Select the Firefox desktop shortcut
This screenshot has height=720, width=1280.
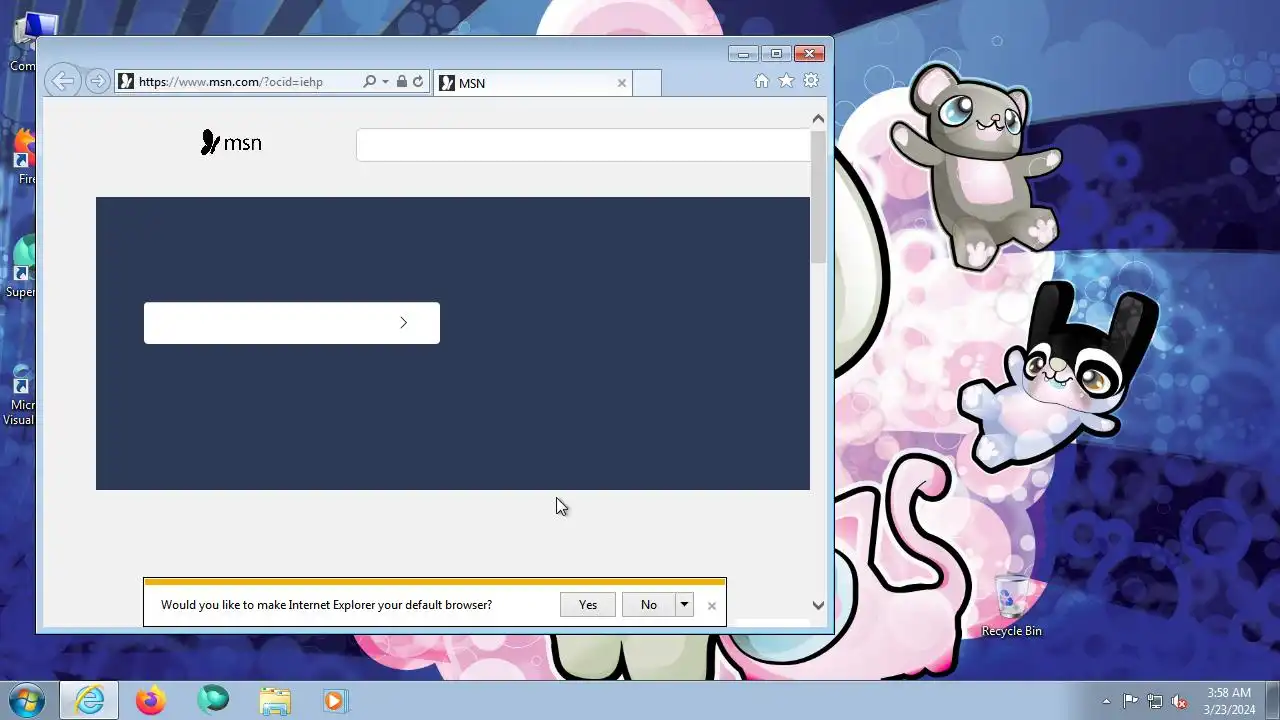click(24, 158)
